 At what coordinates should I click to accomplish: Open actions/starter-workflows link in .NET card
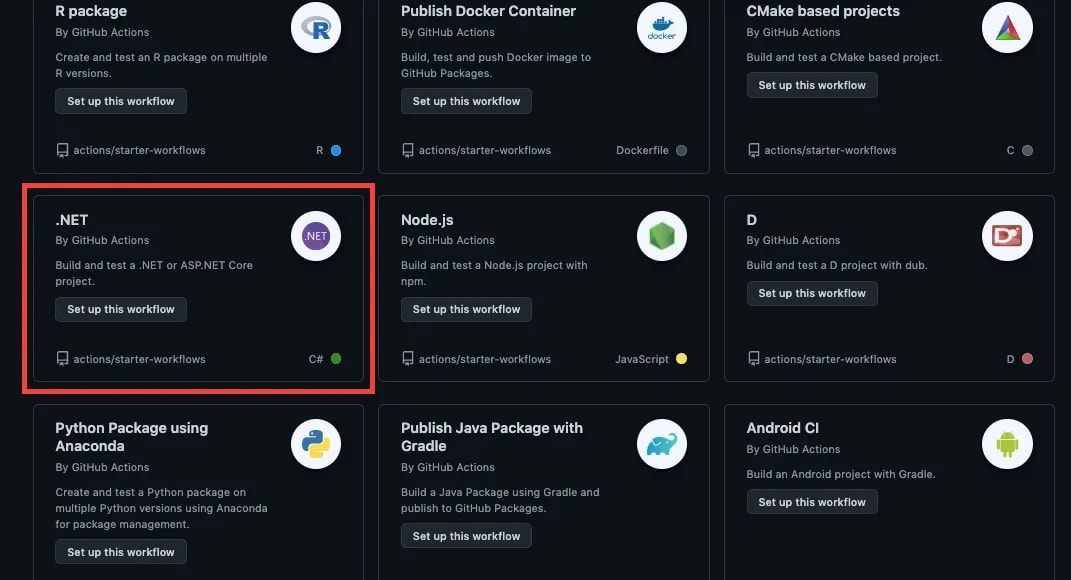pyautogui.click(x=139, y=359)
